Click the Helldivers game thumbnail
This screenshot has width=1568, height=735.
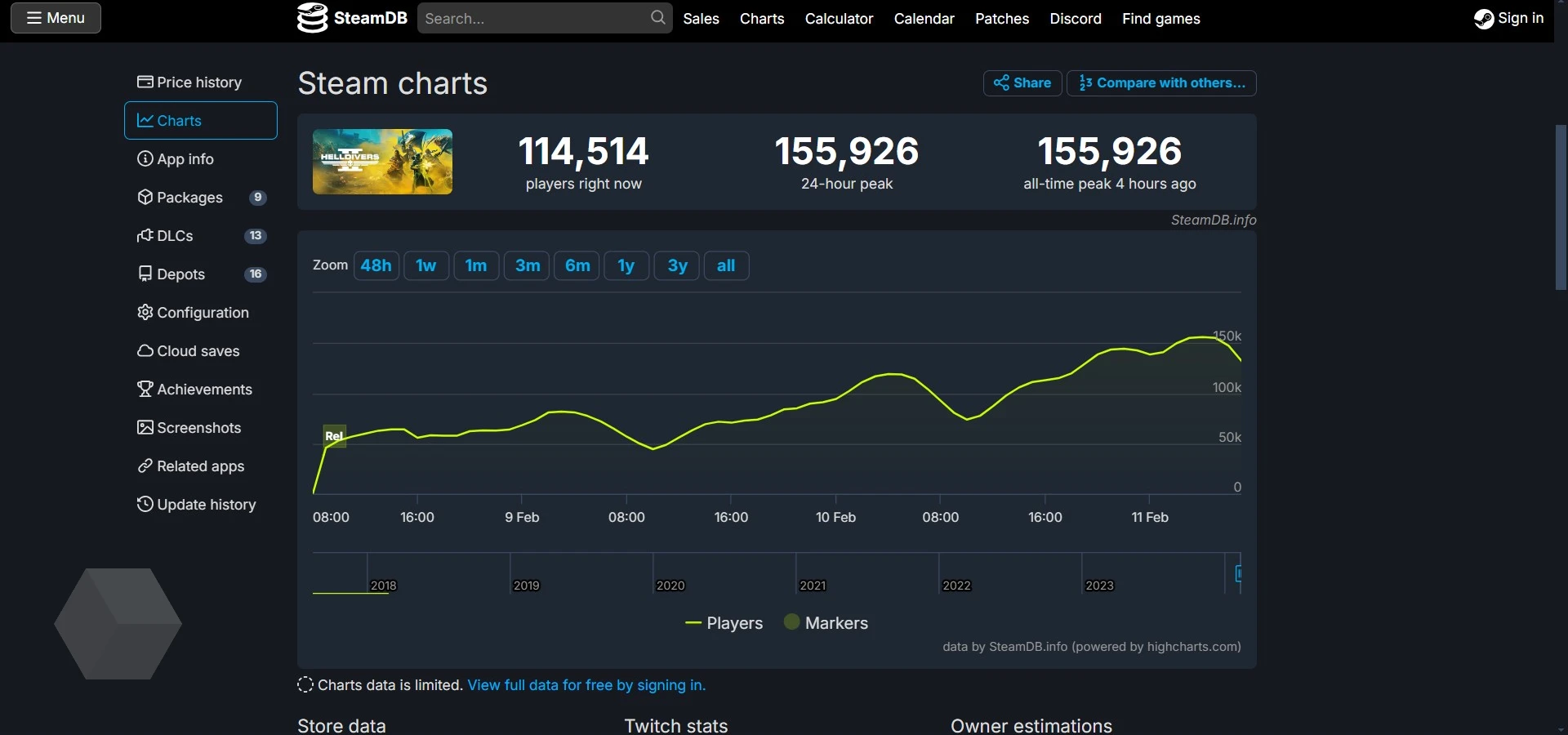tap(382, 162)
